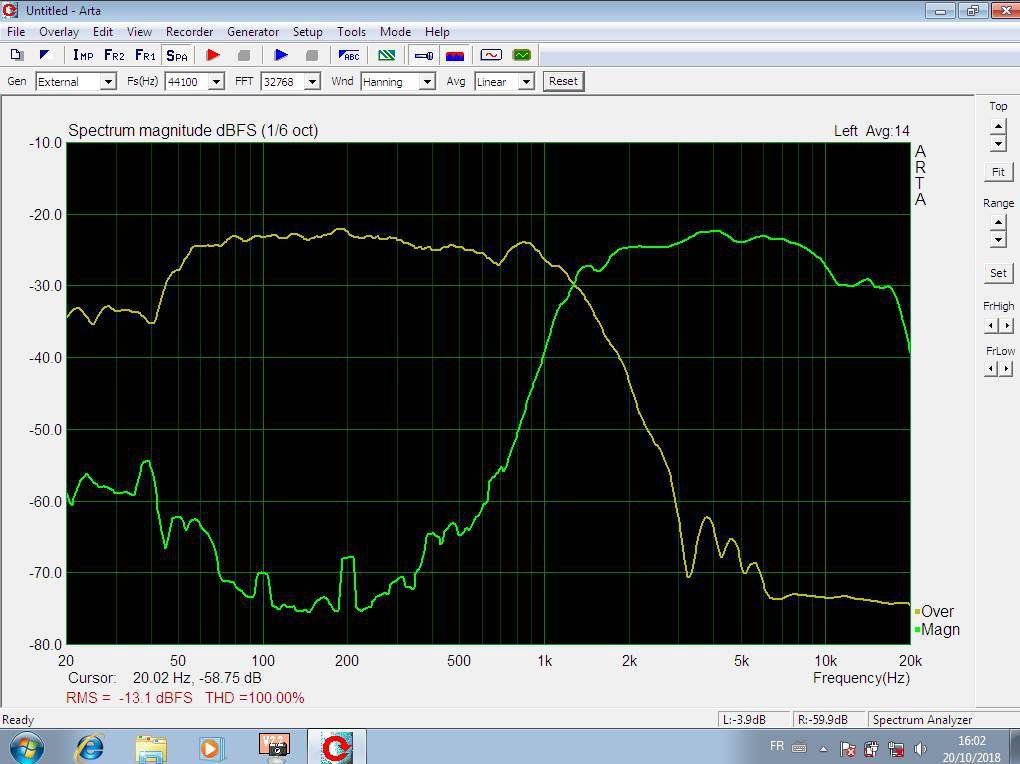
Task: Open the Generator menu
Action: pos(253,32)
